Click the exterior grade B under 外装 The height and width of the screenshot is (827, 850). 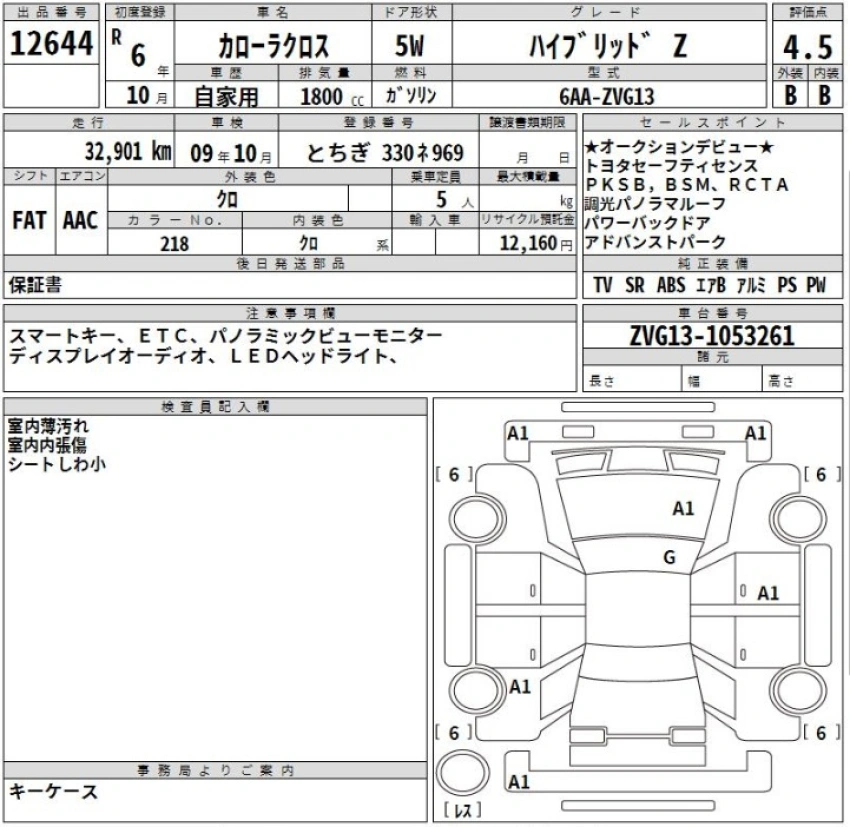point(791,95)
